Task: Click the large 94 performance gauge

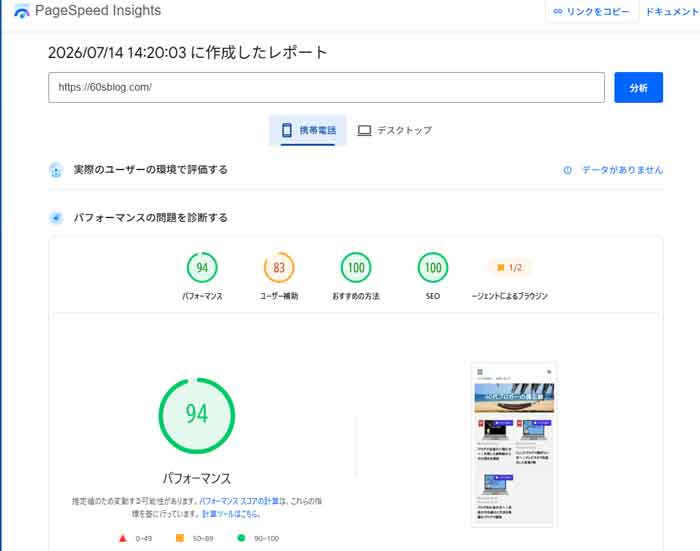Action: pos(196,416)
